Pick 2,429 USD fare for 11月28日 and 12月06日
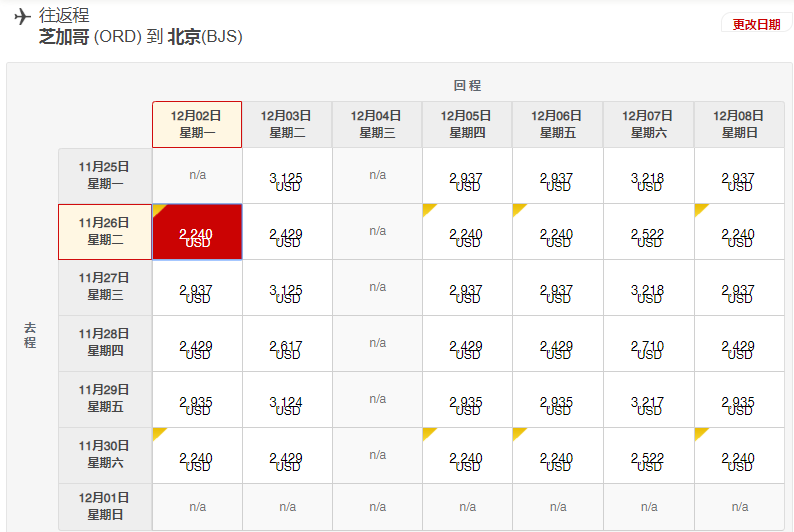This screenshot has height=532, width=794. click(x=558, y=344)
